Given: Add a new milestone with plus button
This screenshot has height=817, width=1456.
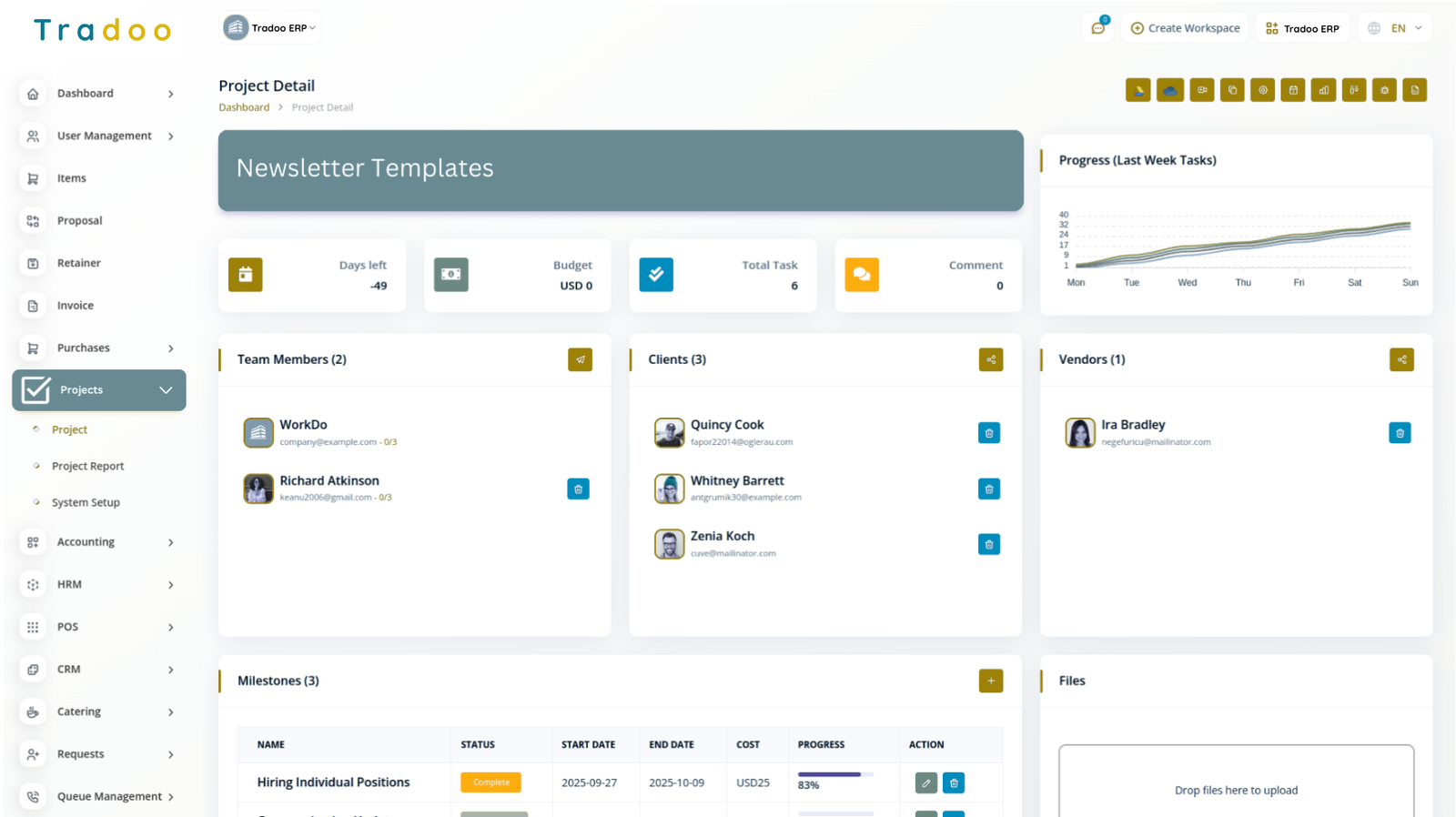Looking at the screenshot, I should tap(990, 681).
